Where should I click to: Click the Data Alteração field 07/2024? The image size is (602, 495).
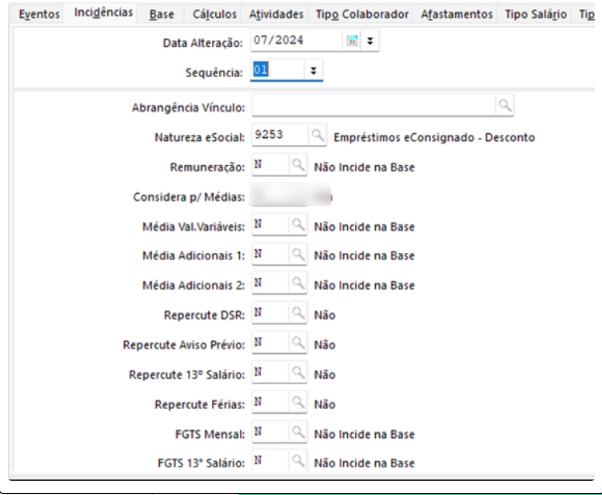click(x=297, y=40)
